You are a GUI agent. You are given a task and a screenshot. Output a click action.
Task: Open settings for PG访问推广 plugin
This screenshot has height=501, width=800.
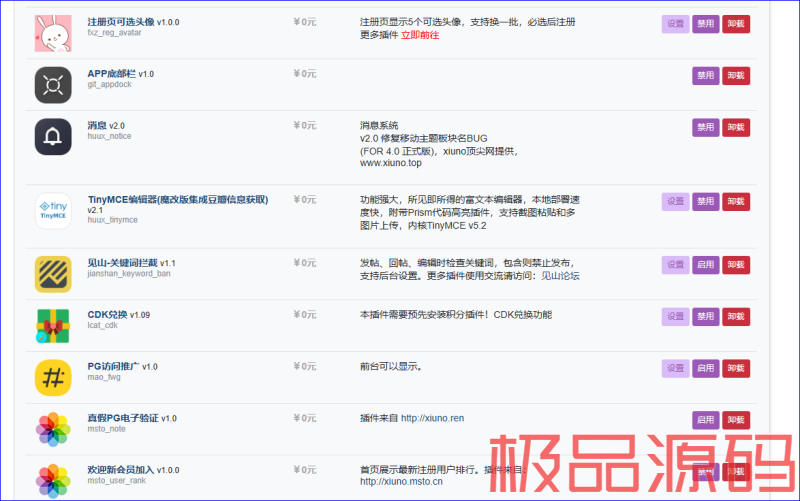tap(676, 368)
